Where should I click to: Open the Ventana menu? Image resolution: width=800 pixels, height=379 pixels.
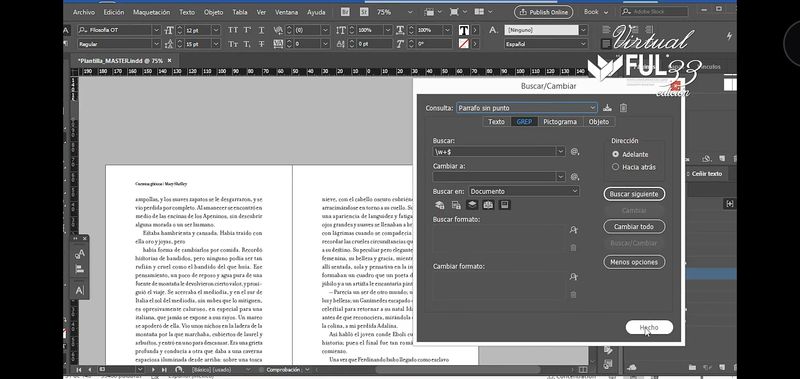pos(286,12)
